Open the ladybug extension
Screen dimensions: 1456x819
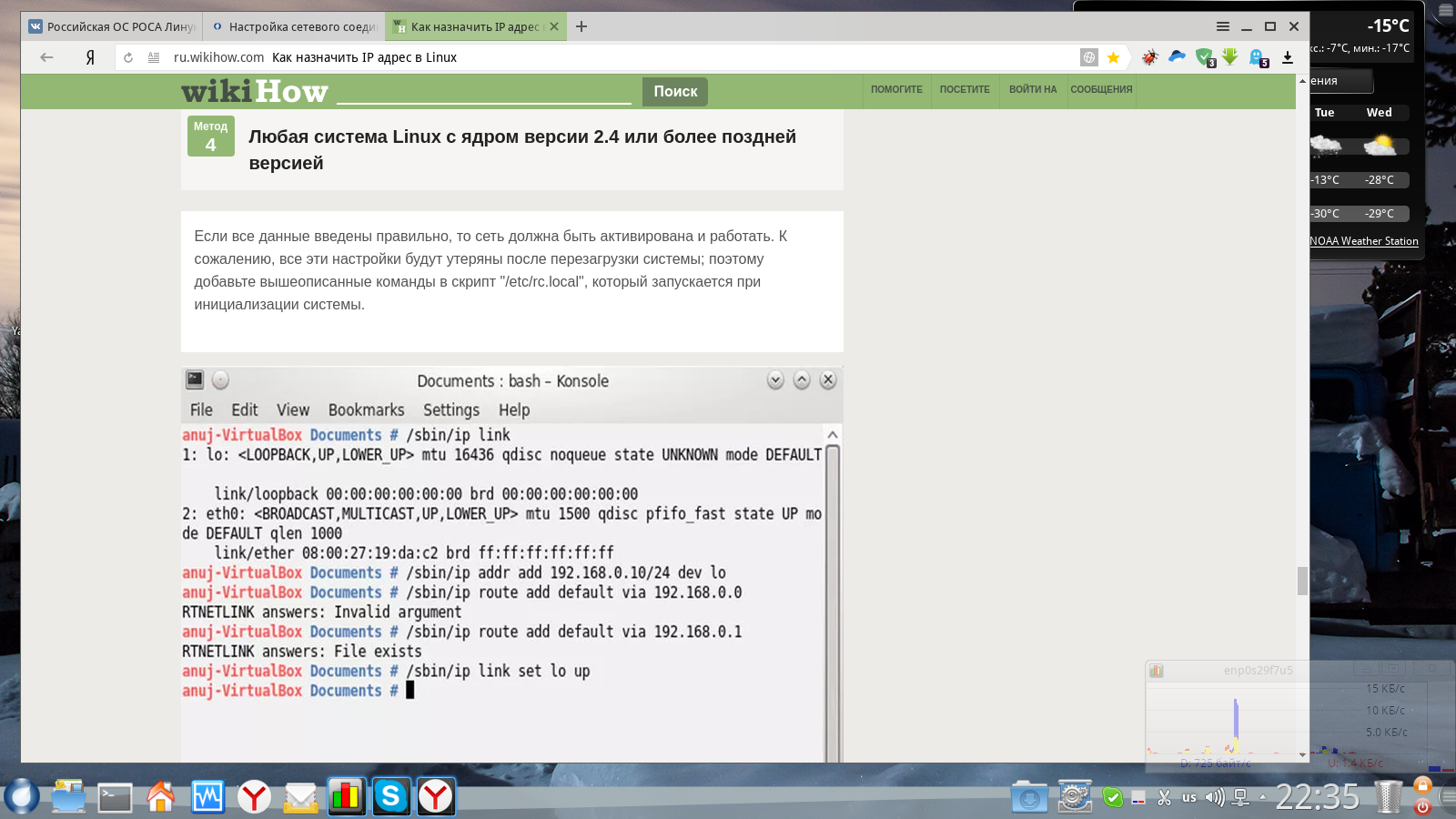click(1150, 57)
